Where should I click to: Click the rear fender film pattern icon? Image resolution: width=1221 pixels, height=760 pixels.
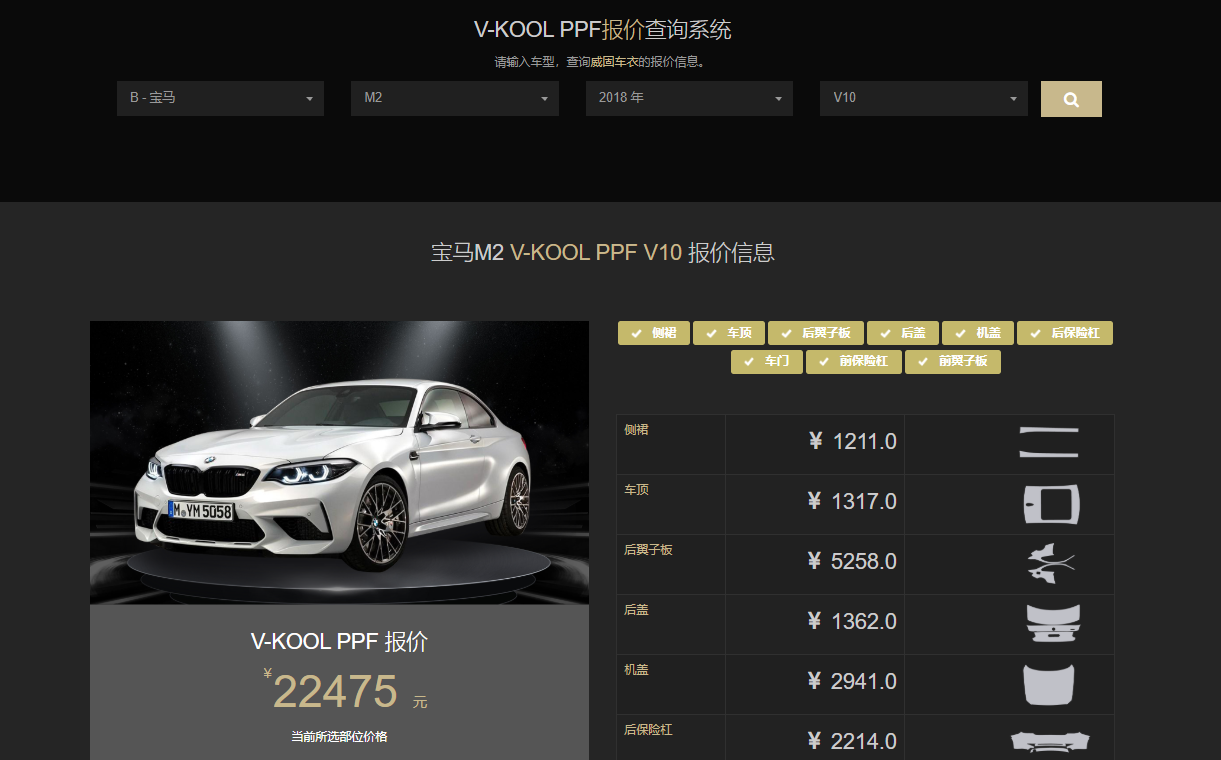(1051, 563)
